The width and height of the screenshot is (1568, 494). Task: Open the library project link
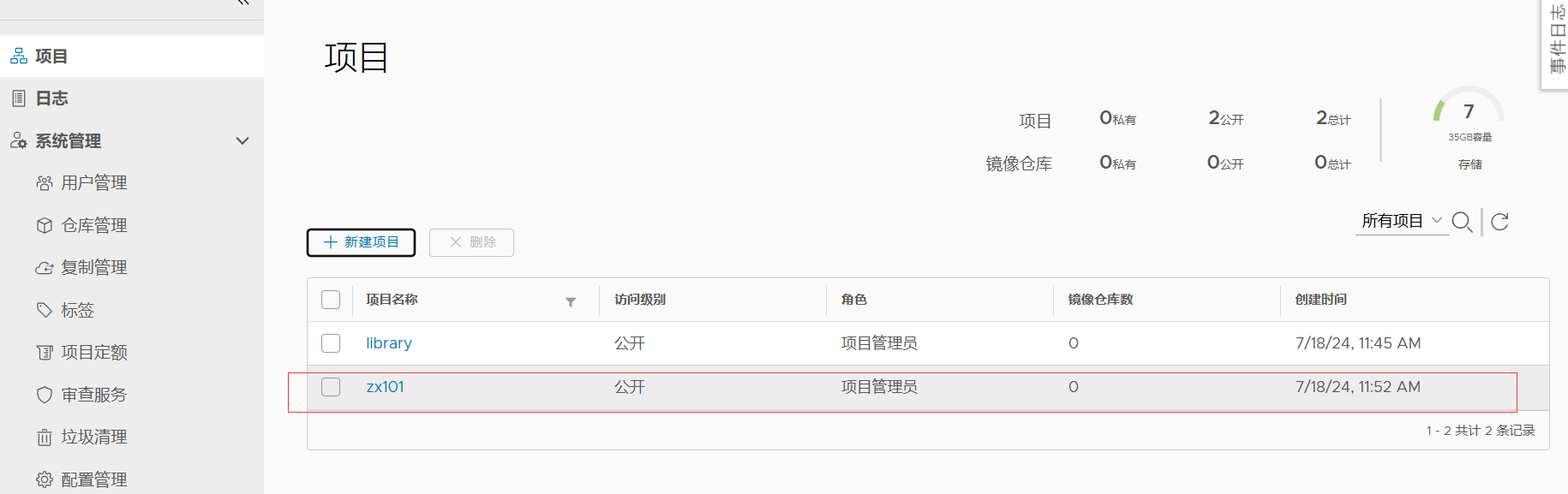tap(389, 343)
